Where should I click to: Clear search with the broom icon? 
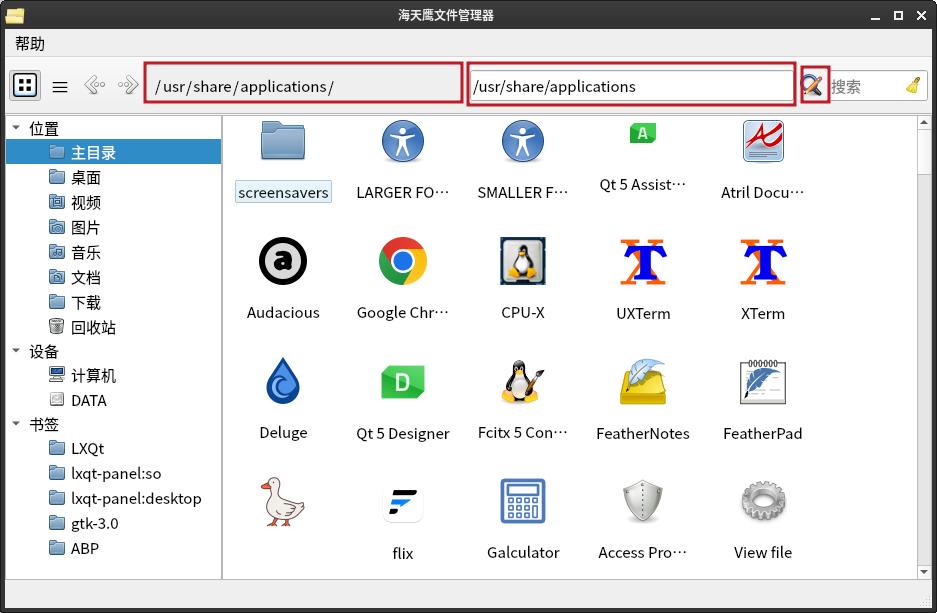(914, 86)
